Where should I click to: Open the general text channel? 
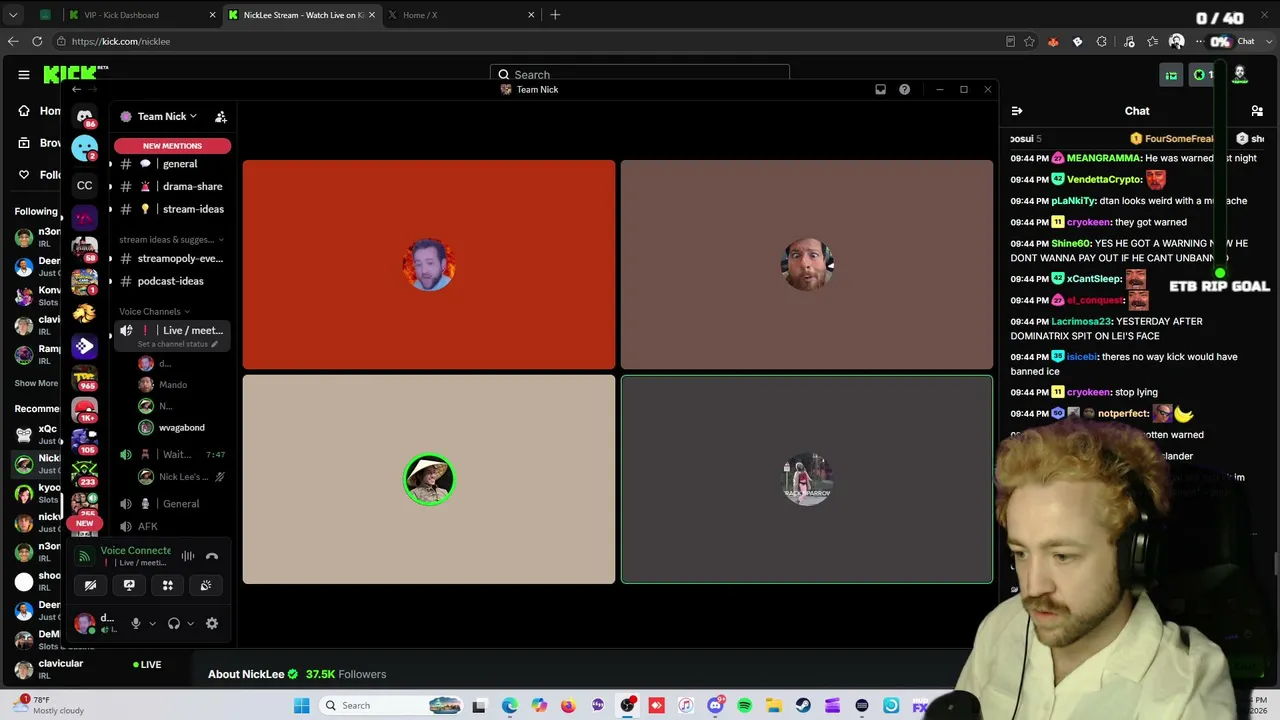click(x=173, y=164)
